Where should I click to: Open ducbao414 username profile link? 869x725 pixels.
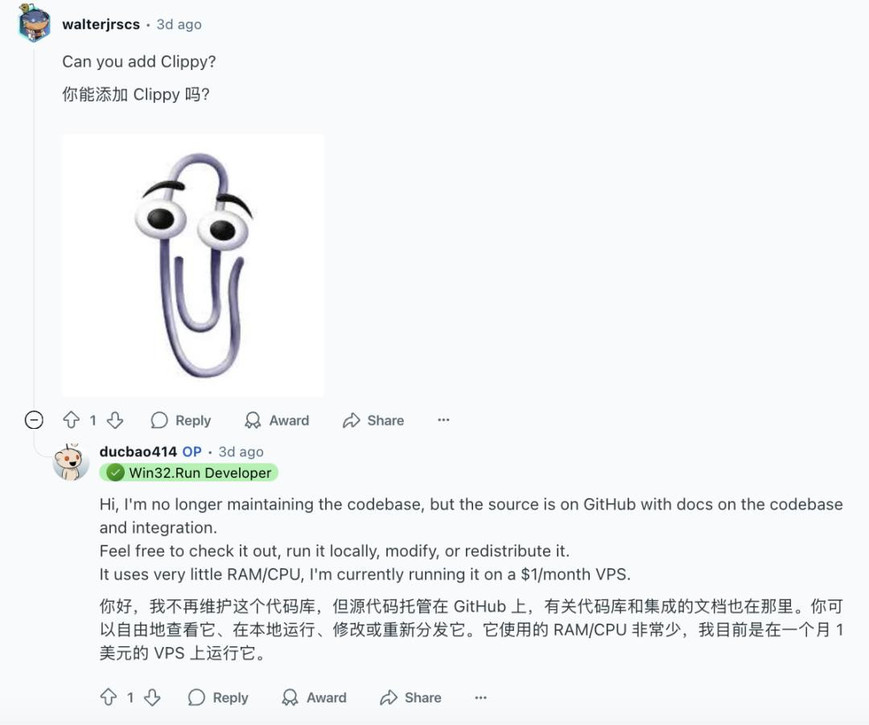(x=138, y=452)
